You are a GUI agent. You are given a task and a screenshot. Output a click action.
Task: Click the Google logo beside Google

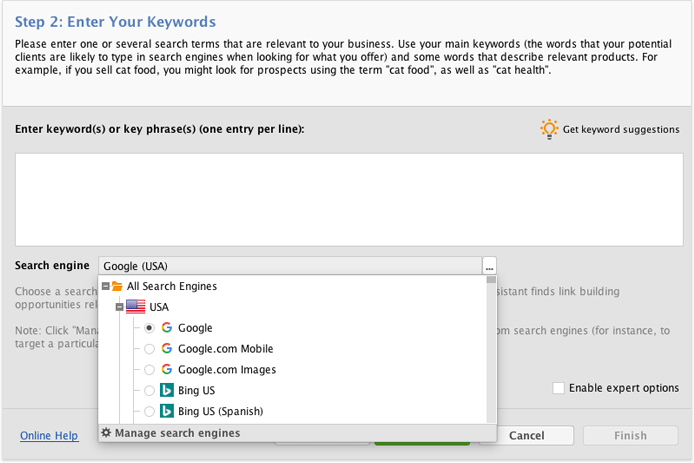tap(167, 328)
